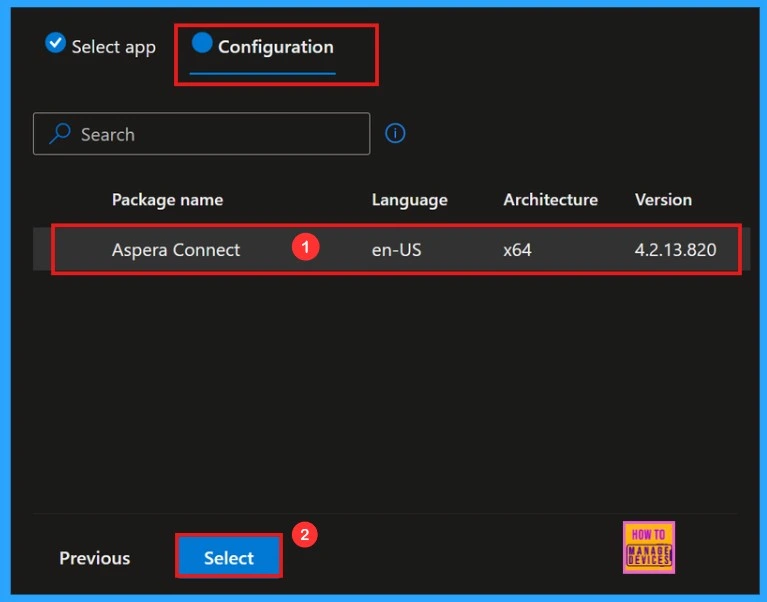
Task: Click the en-US language cell
Action: [x=396, y=250]
